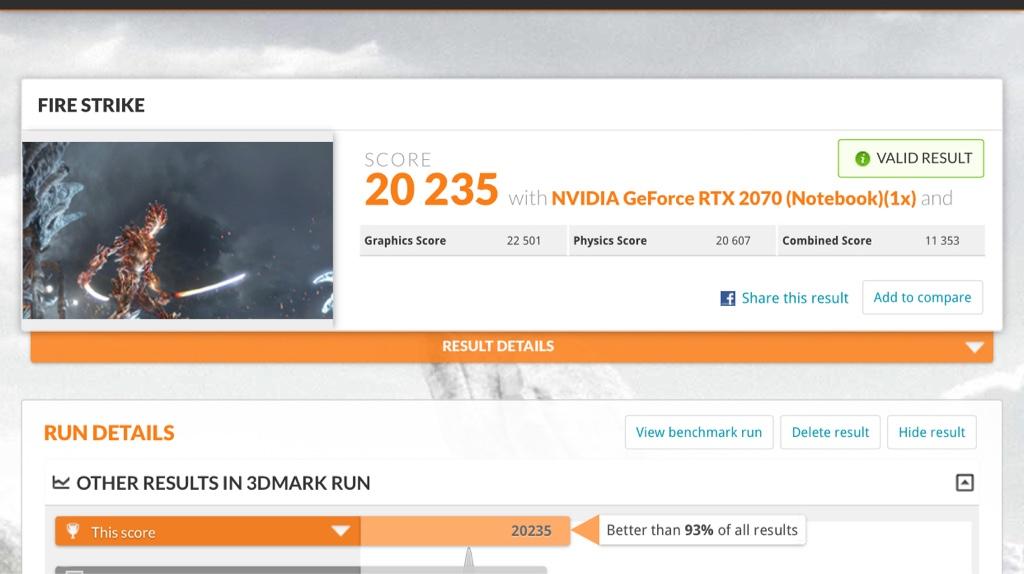The height and width of the screenshot is (574, 1024).
Task: Click the Result Details bar down arrow
Action: tap(974, 347)
